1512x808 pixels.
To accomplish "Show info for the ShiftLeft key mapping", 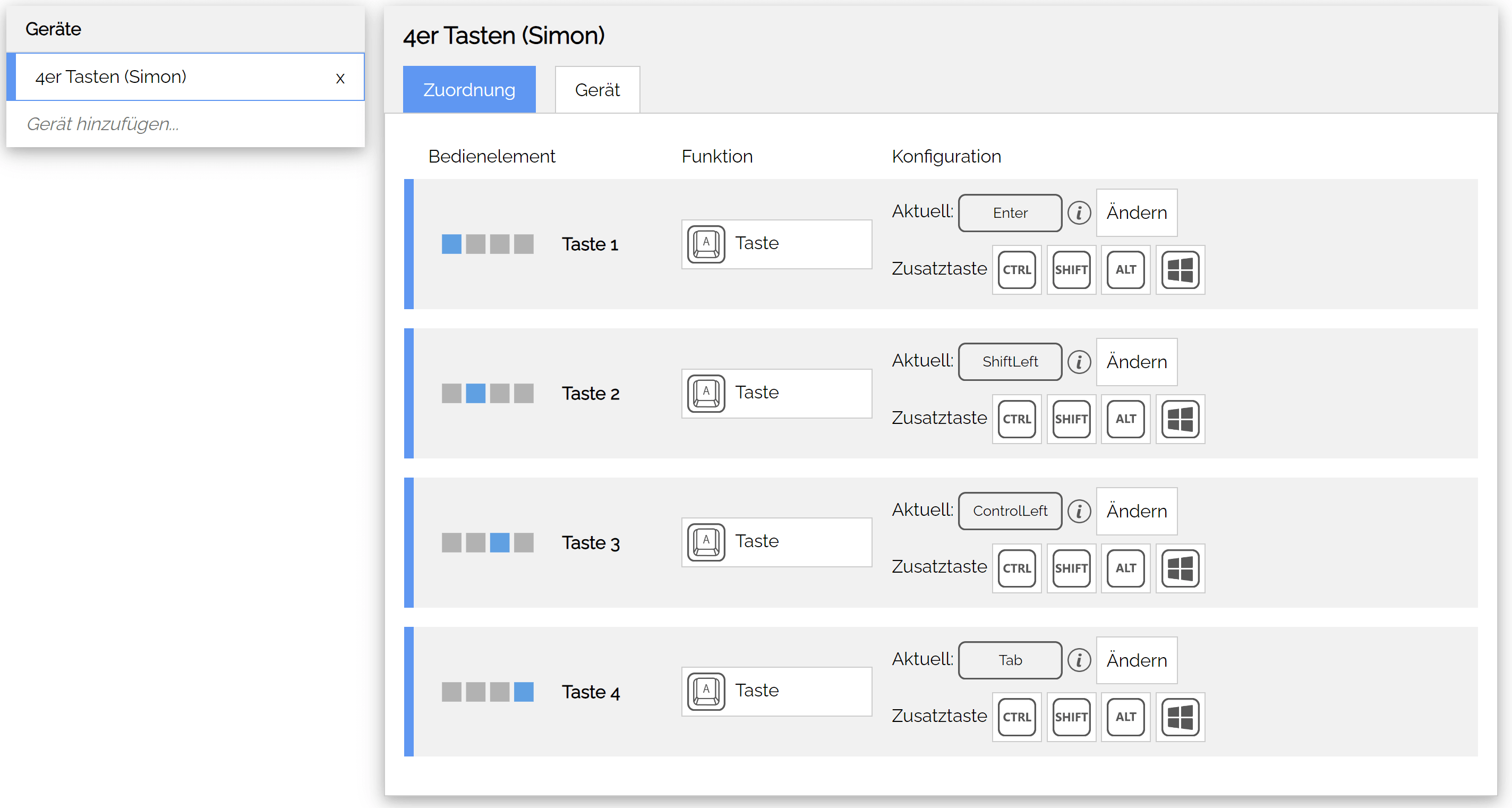I will click(x=1079, y=362).
